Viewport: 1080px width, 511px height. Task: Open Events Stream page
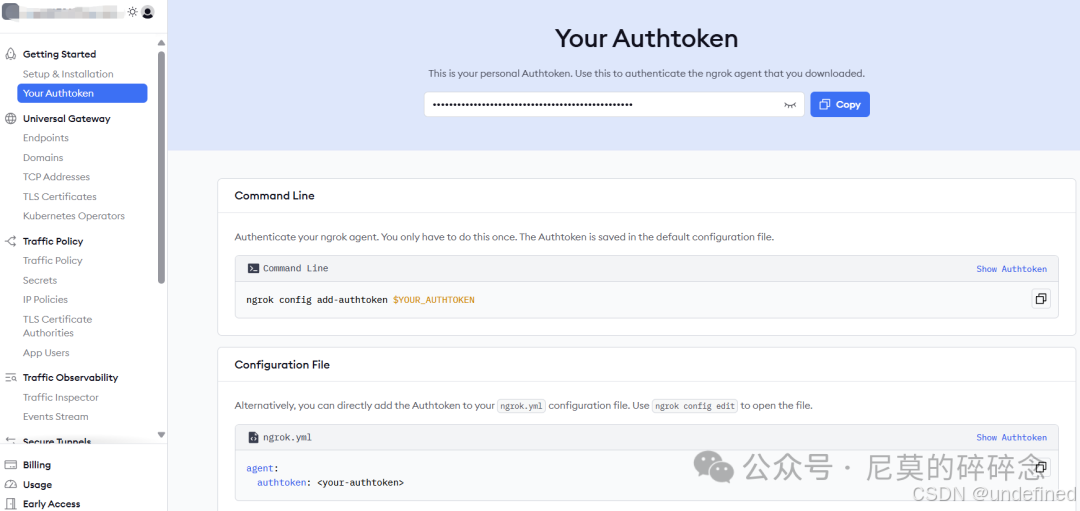pos(56,417)
